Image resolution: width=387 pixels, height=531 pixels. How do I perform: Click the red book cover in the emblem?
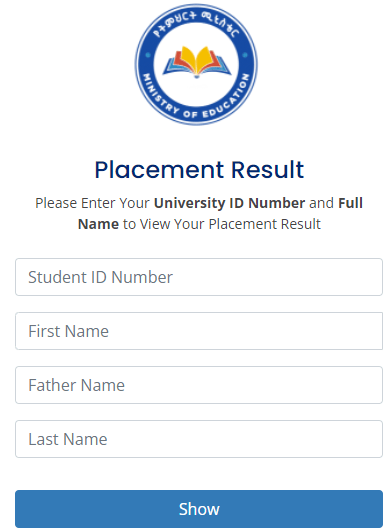[x=174, y=59]
